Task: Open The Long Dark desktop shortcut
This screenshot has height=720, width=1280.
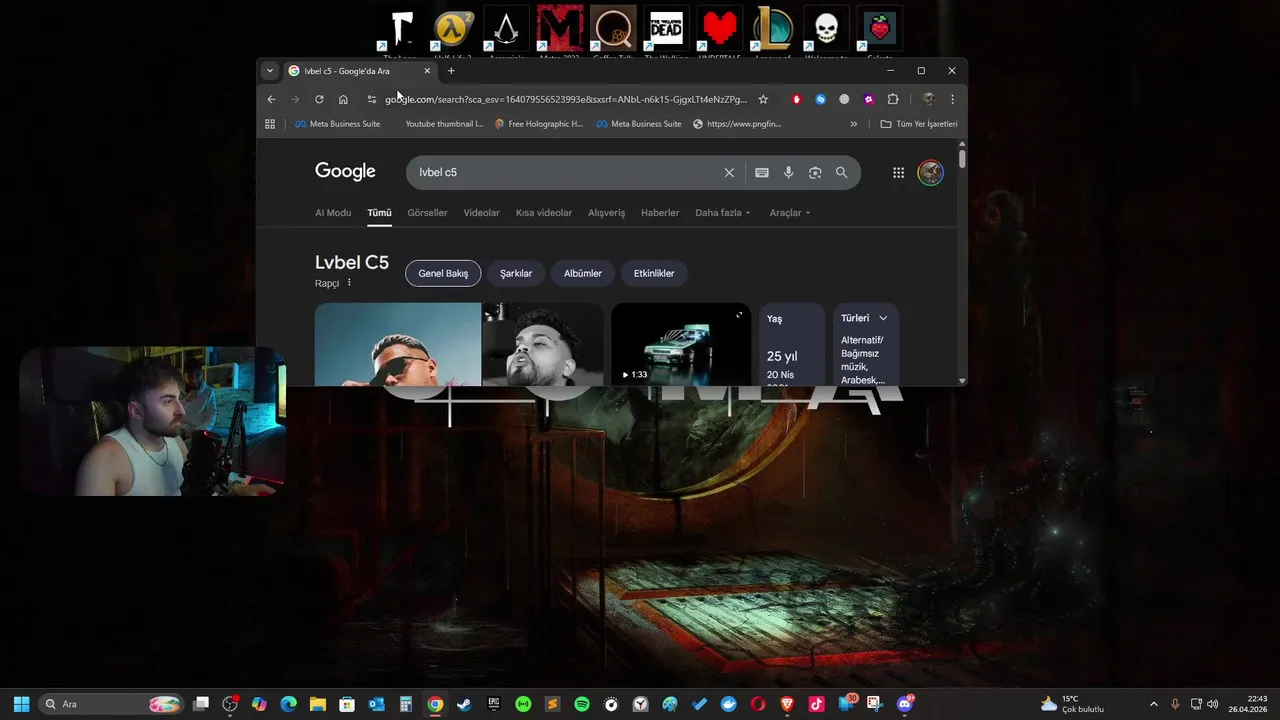Action: [400, 29]
